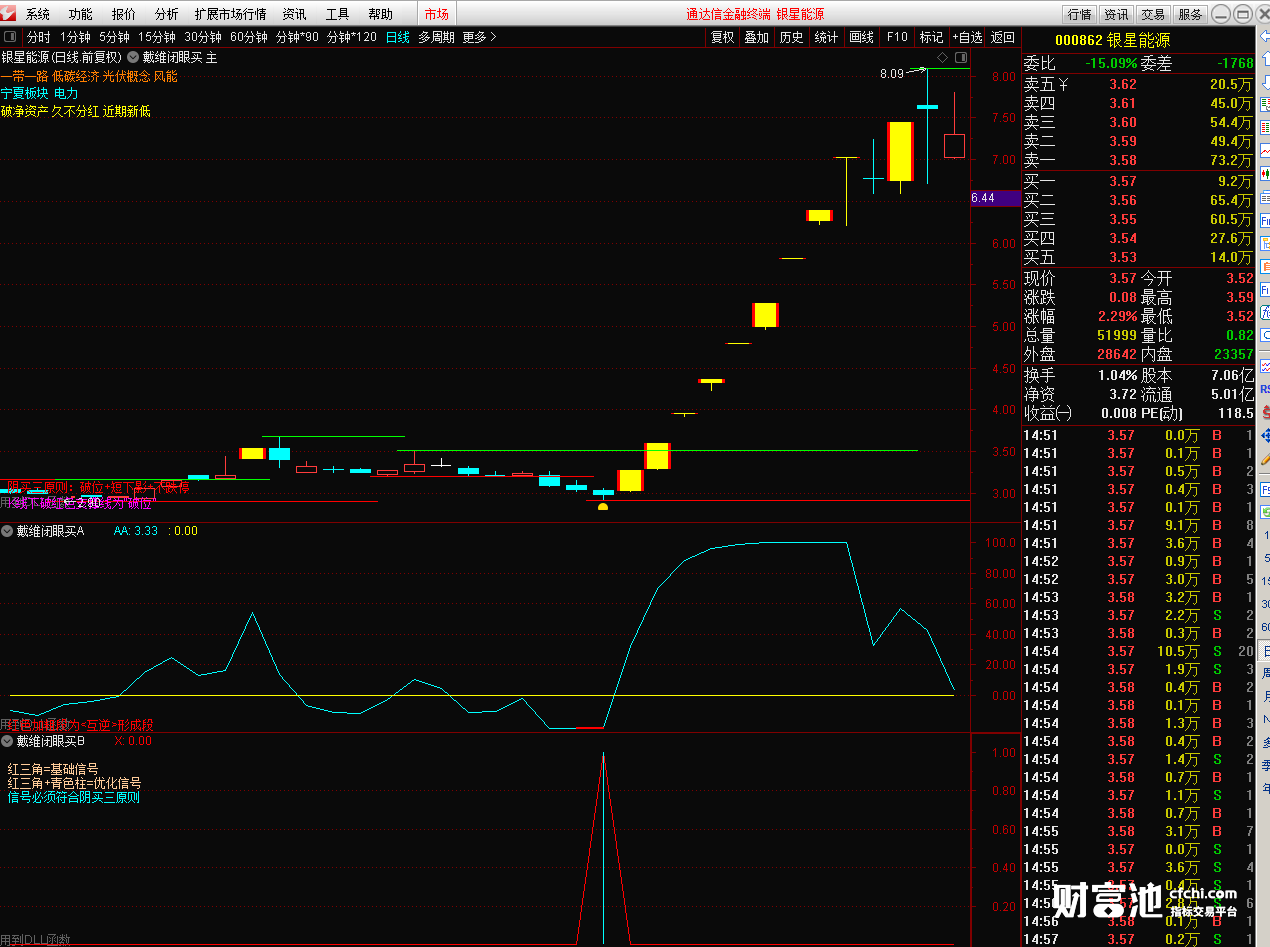Click the 买一 bid row at 3.57
The width and height of the screenshot is (1270, 947).
pos(1138,181)
